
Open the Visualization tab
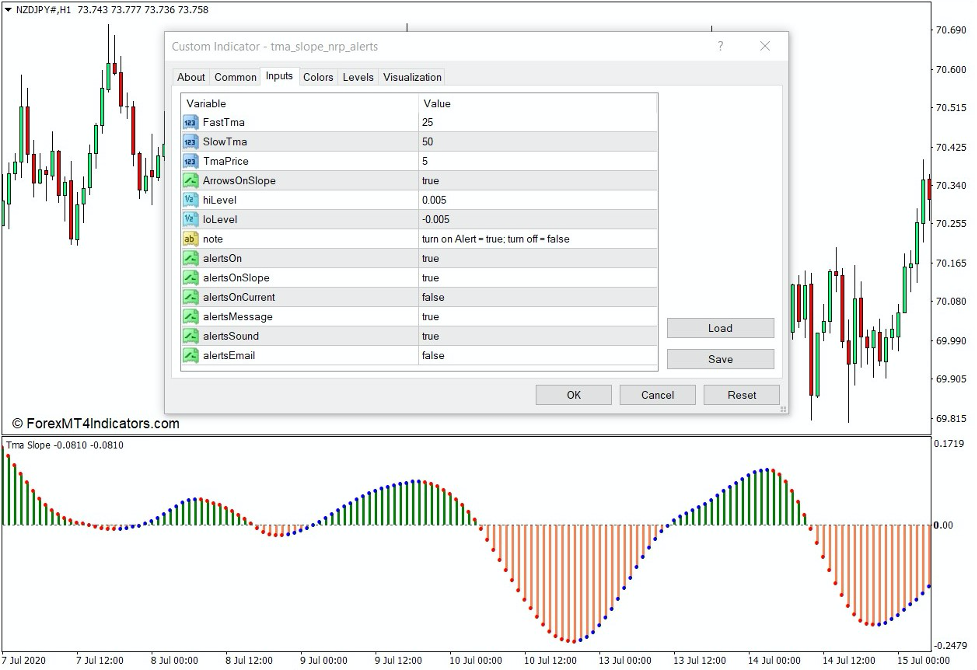pos(412,77)
